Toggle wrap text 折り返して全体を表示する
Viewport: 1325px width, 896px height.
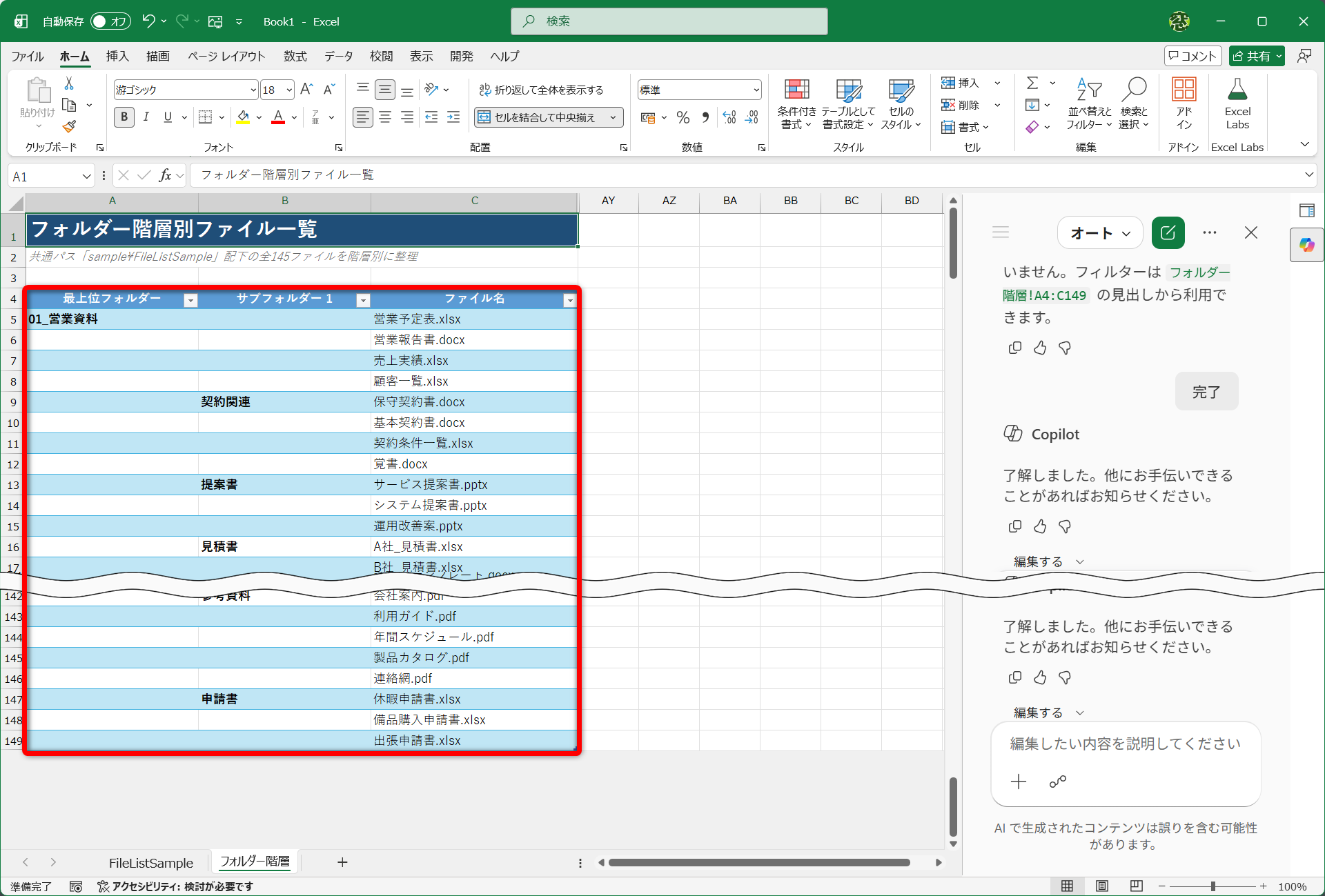(542, 90)
